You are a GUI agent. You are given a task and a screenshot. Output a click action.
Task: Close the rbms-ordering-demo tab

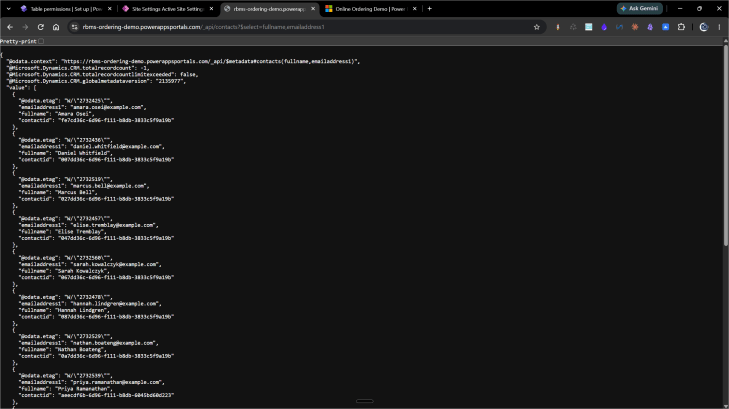click(x=313, y=9)
